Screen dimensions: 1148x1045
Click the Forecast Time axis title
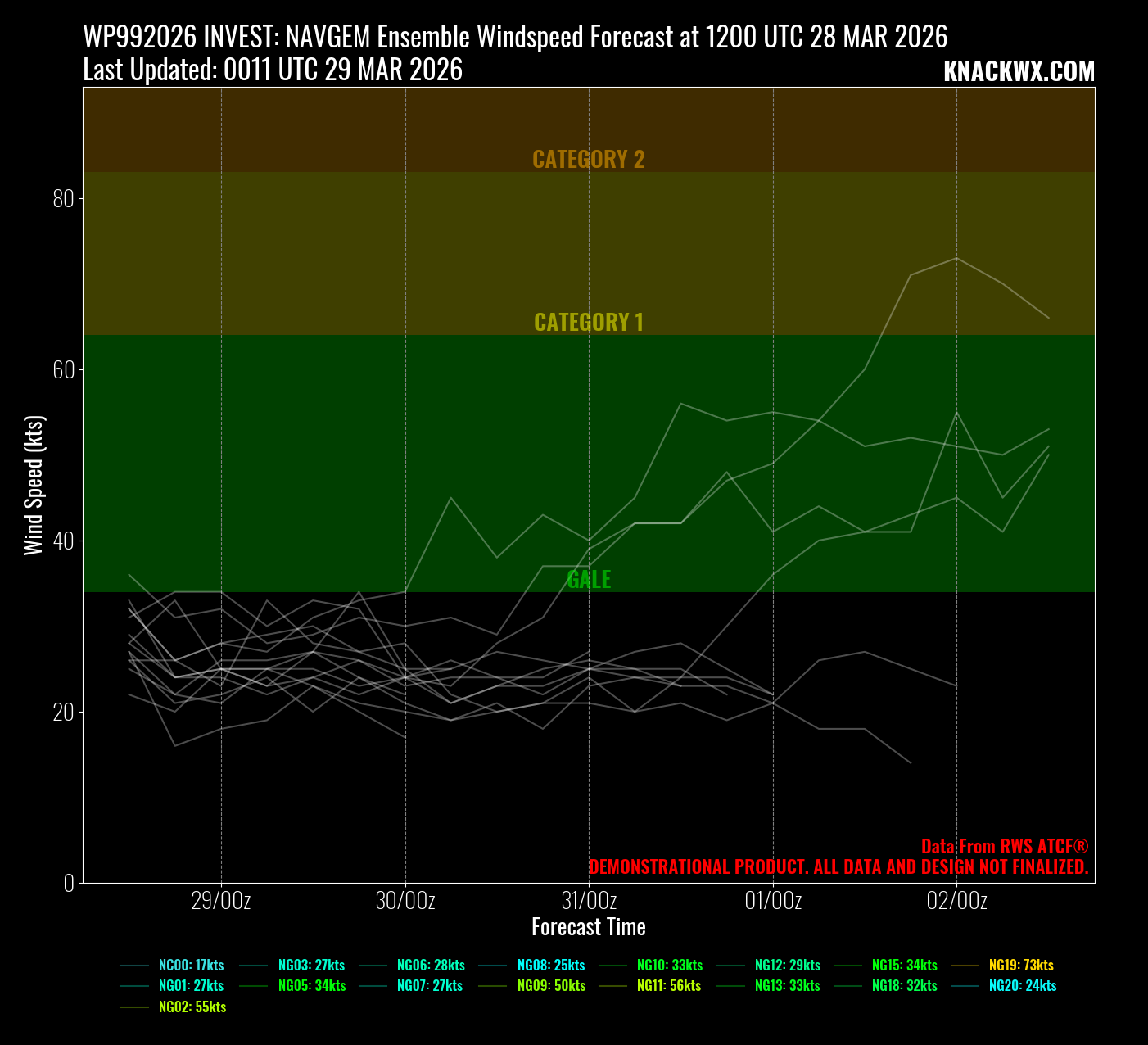pyautogui.click(x=588, y=927)
